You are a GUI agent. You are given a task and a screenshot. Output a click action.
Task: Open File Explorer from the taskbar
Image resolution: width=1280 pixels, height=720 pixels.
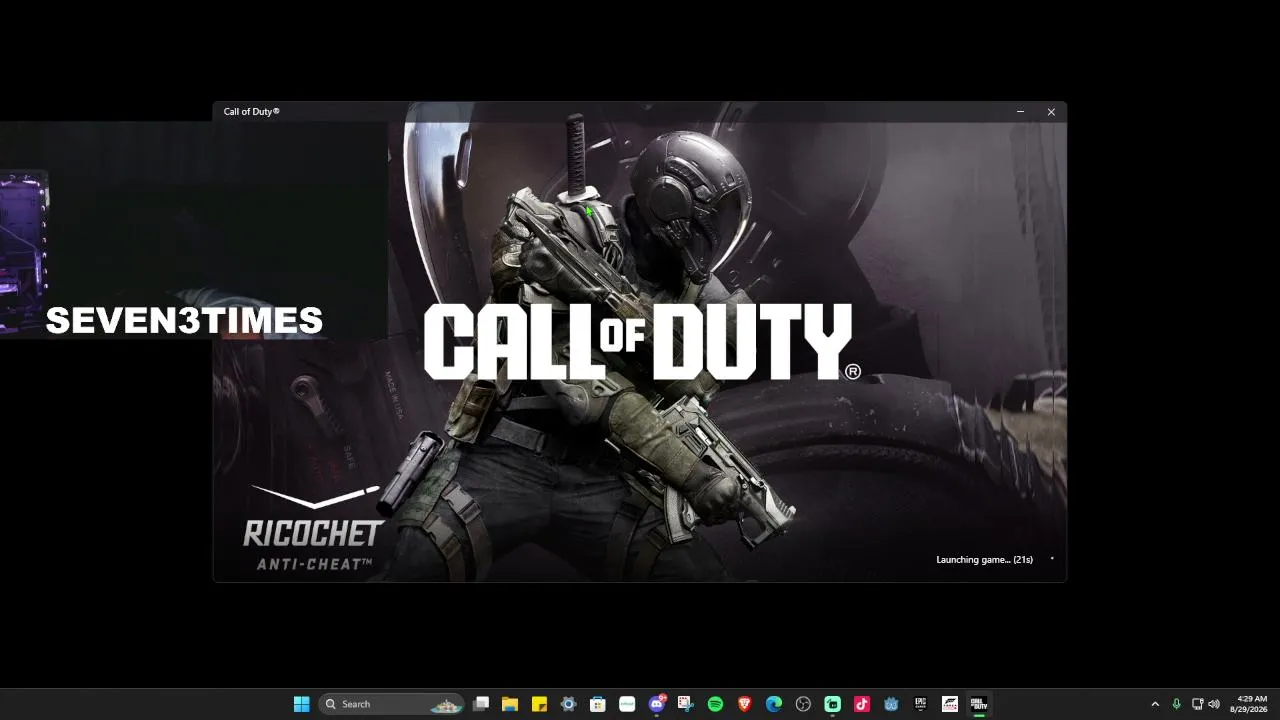(x=510, y=704)
